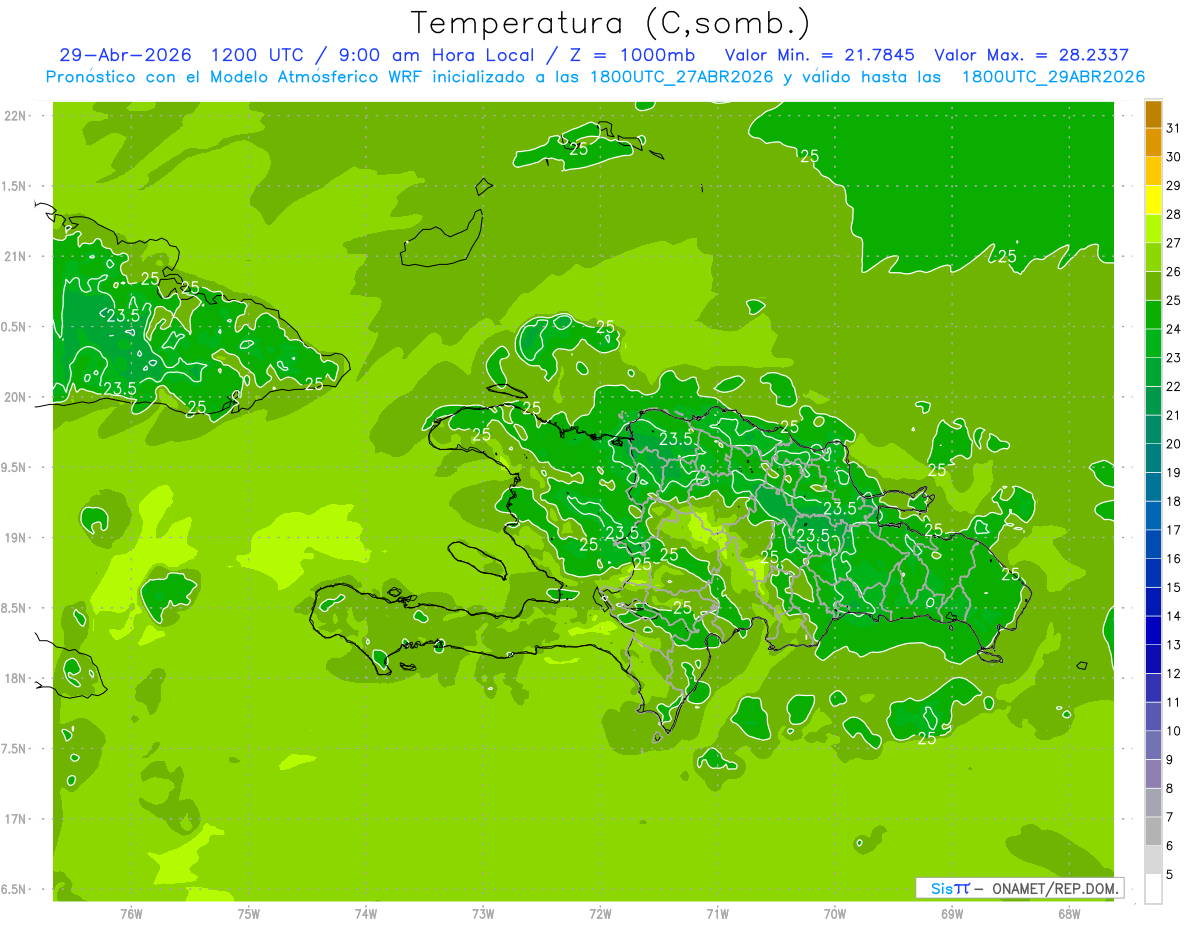Click the 68W longitude axis label
The height and width of the screenshot is (927, 1200).
1069,913
